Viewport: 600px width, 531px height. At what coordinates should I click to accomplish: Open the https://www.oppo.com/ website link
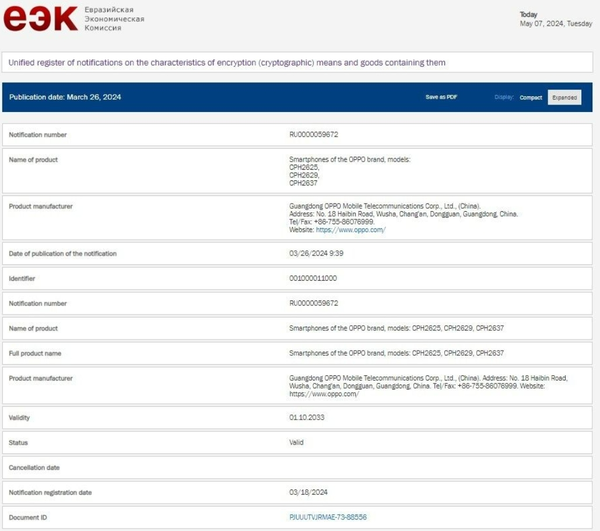(x=351, y=230)
